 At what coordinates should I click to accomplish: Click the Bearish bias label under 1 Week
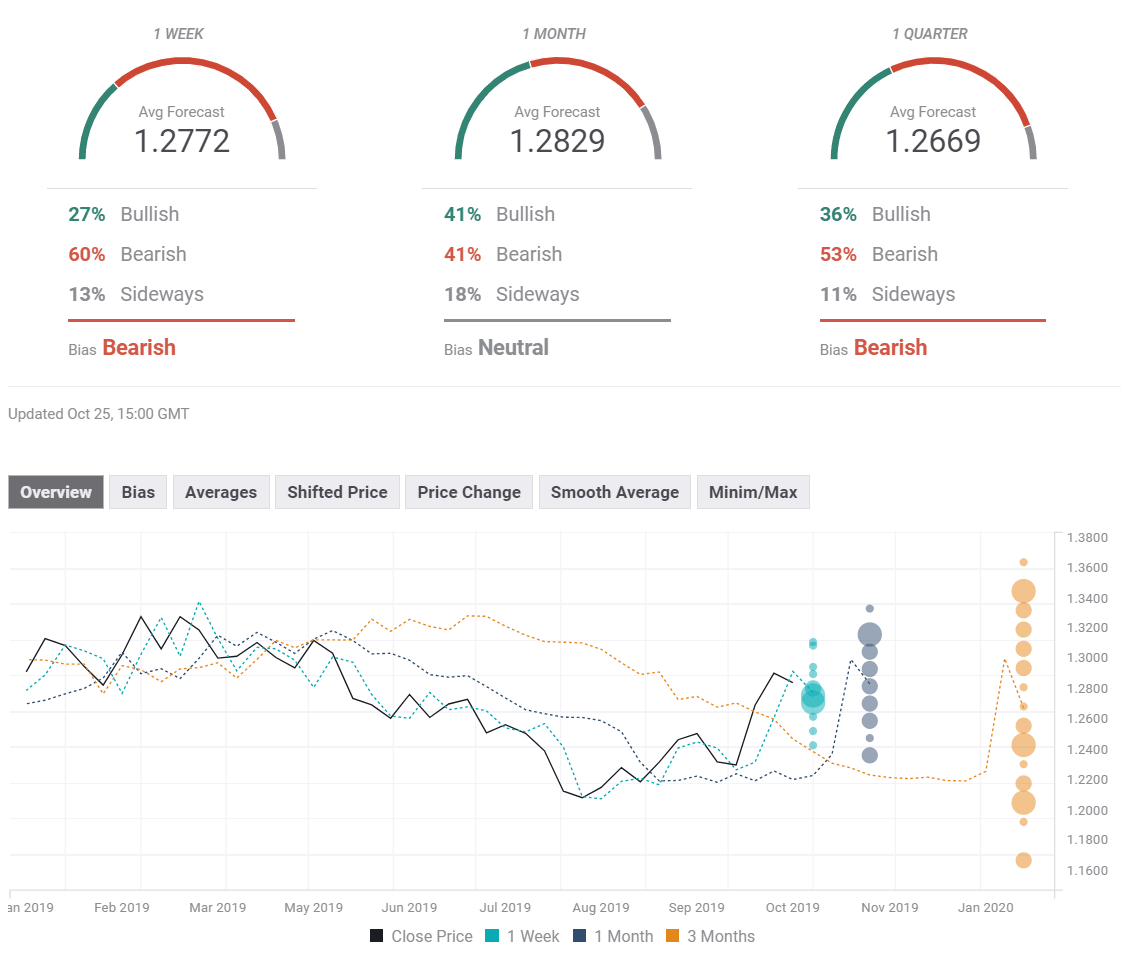[139, 347]
